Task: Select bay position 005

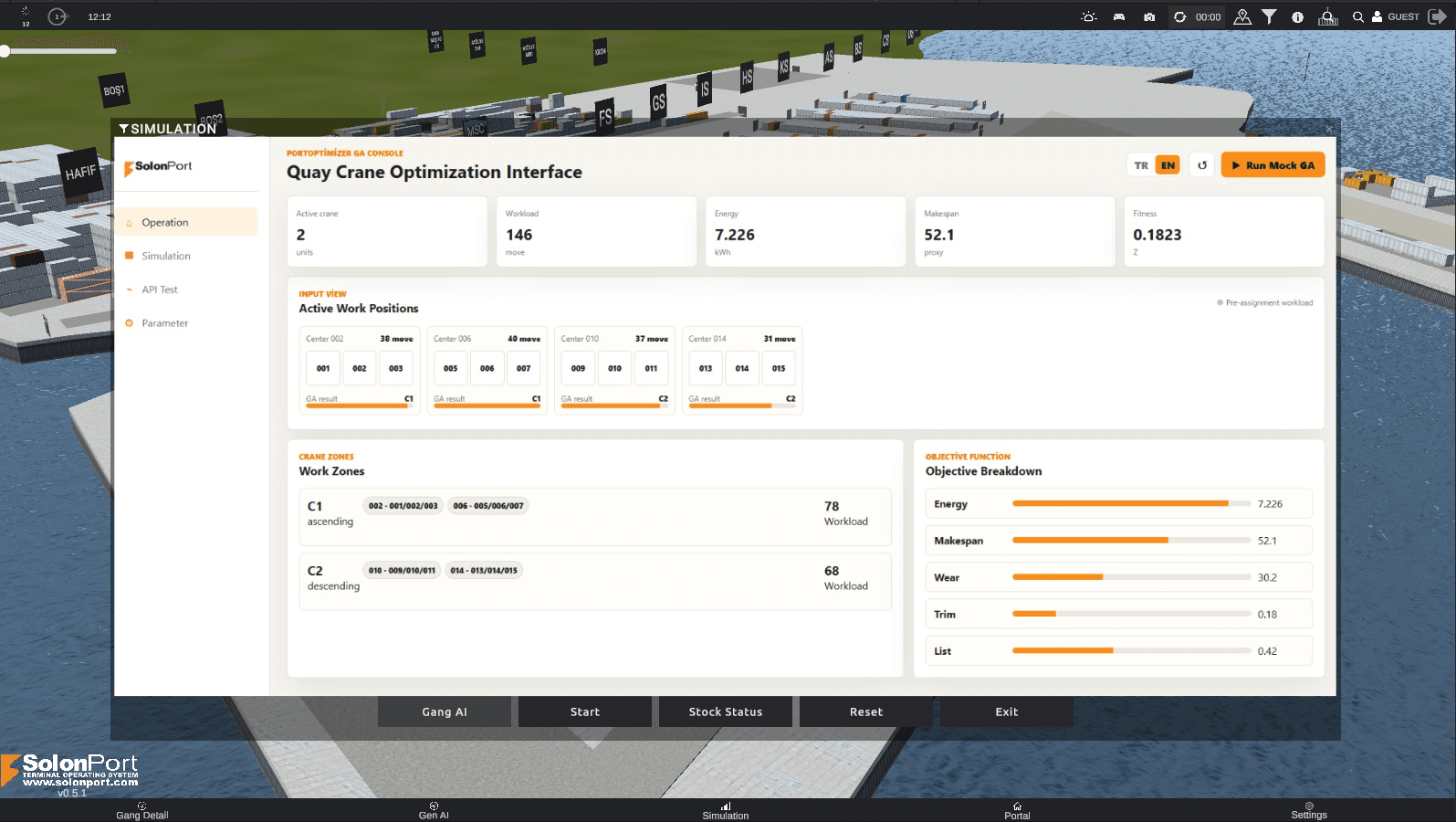Action: tap(451, 368)
